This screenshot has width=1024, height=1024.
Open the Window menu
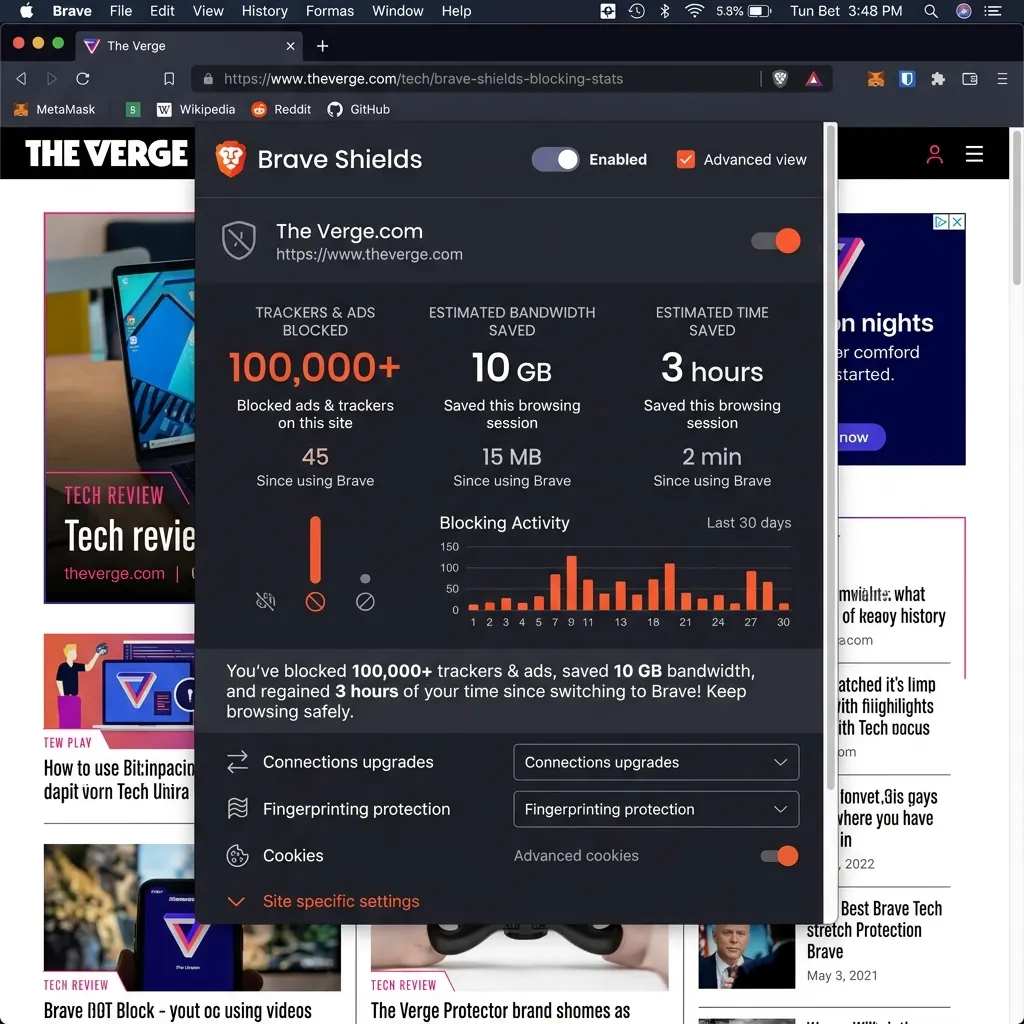[x=398, y=11]
